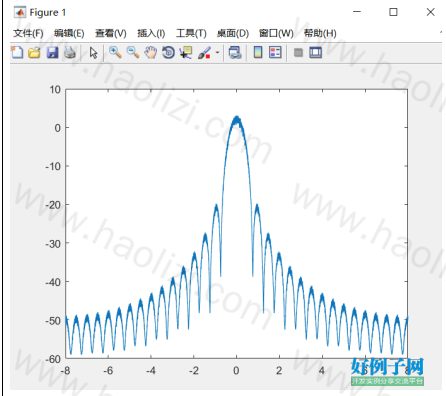This screenshot has width=446, height=396.
Task: Click the x-axis tick label 0
Action: (x=236, y=371)
